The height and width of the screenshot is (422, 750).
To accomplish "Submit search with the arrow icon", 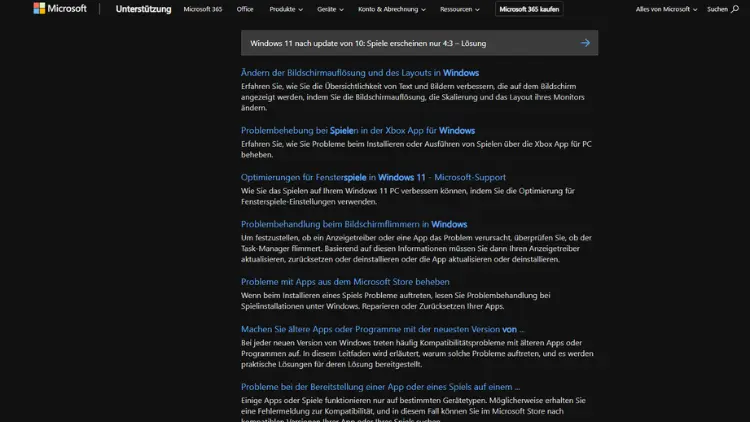I will pyautogui.click(x=585, y=43).
